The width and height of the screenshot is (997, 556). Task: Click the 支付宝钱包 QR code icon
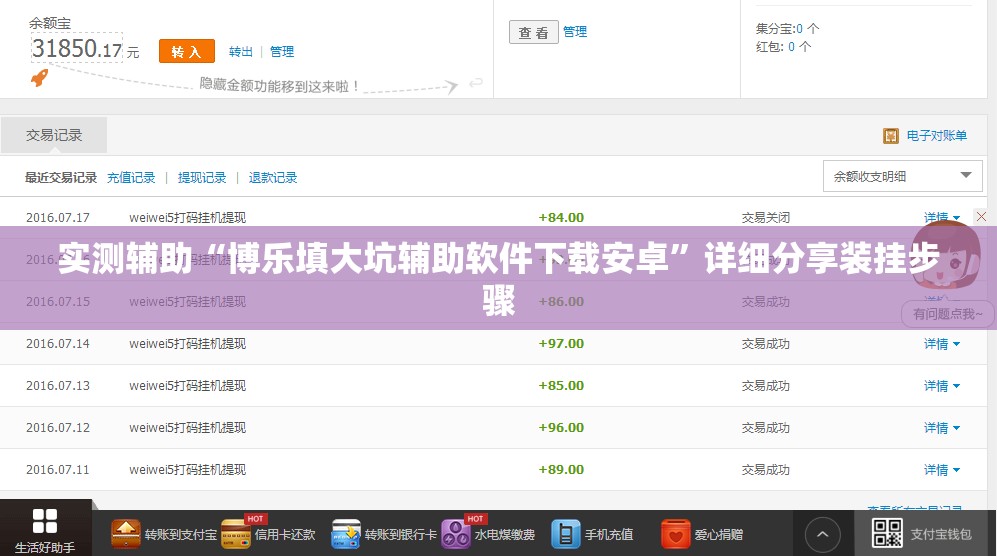tap(887, 533)
